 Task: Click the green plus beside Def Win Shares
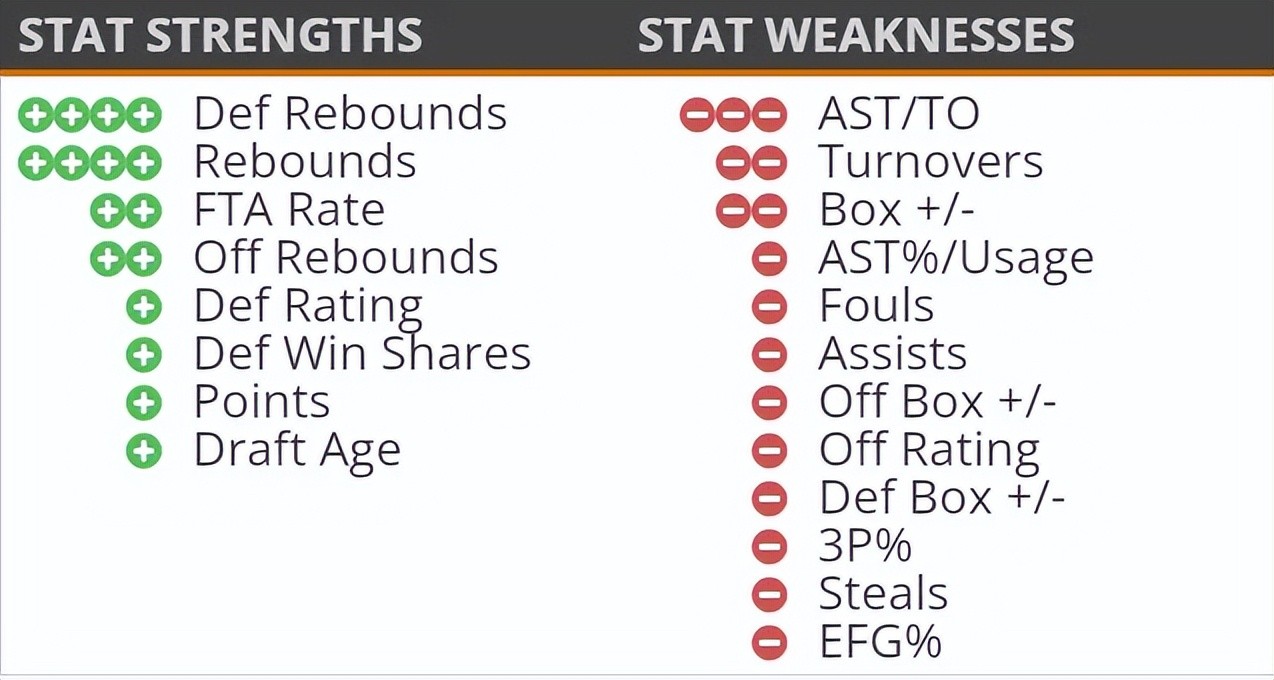144,355
